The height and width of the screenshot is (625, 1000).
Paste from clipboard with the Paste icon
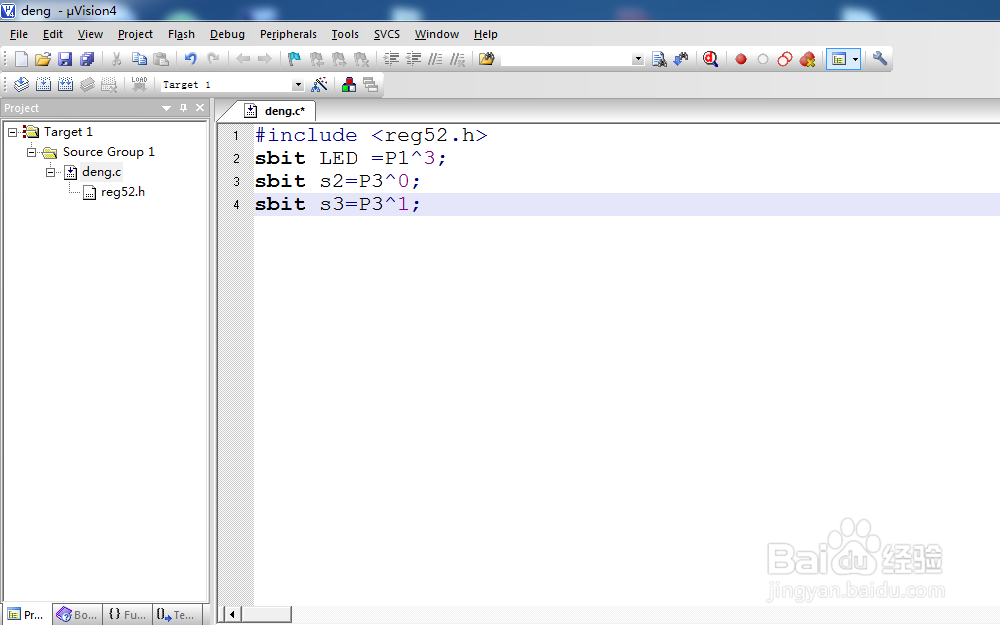point(161,59)
